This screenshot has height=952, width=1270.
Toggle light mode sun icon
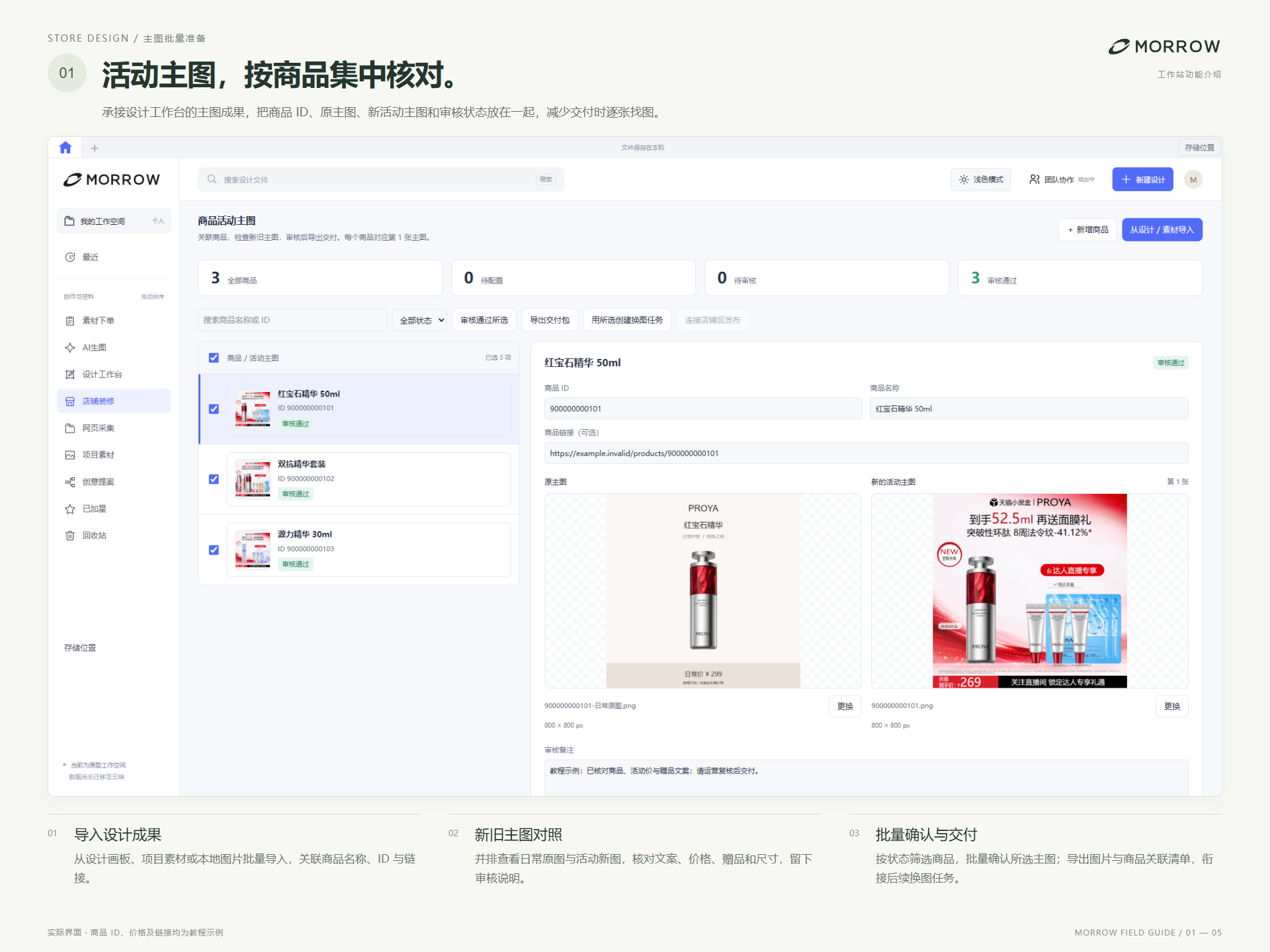point(964,180)
